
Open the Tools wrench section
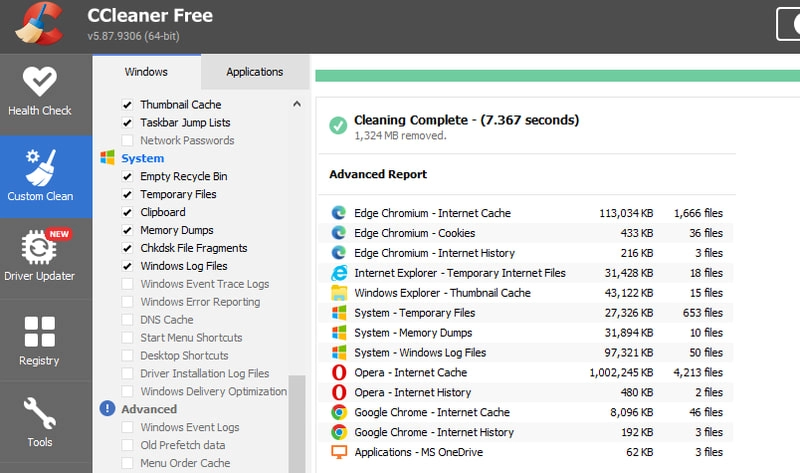(x=40, y=418)
